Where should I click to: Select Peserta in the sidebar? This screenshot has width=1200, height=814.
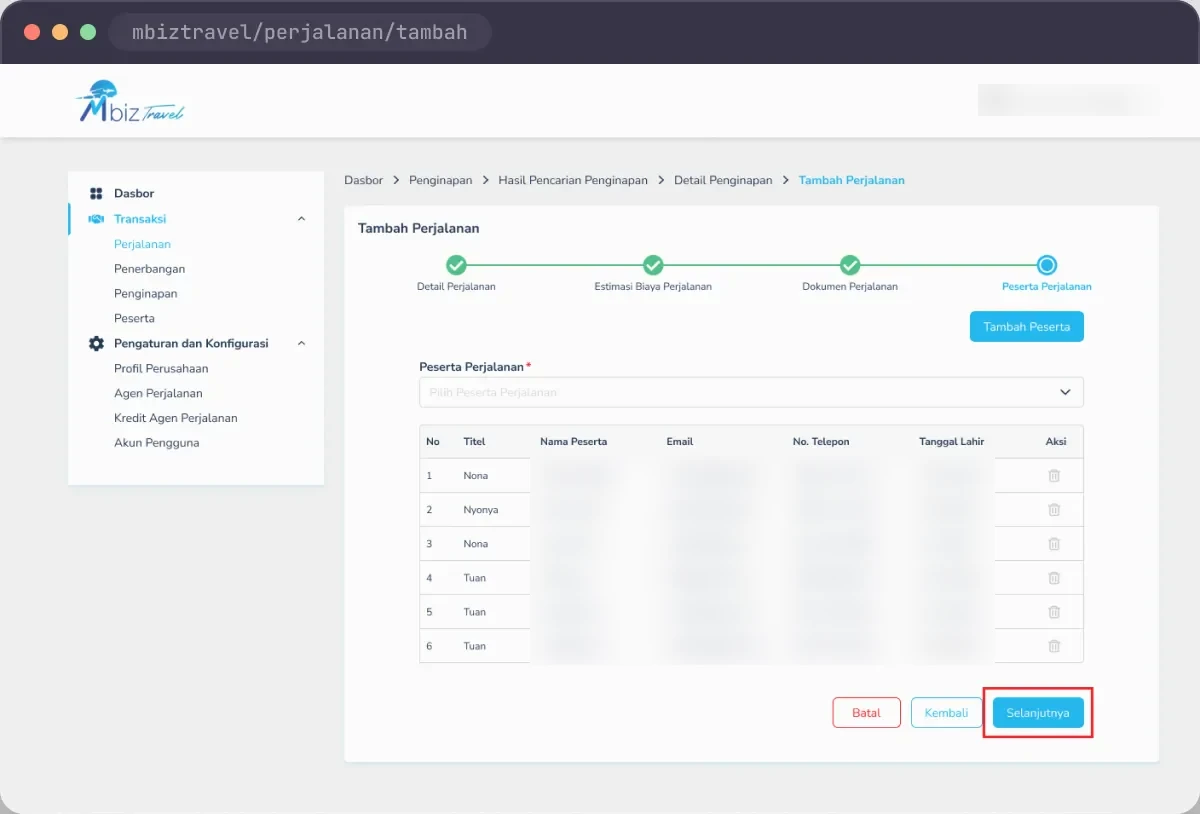[134, 318]
